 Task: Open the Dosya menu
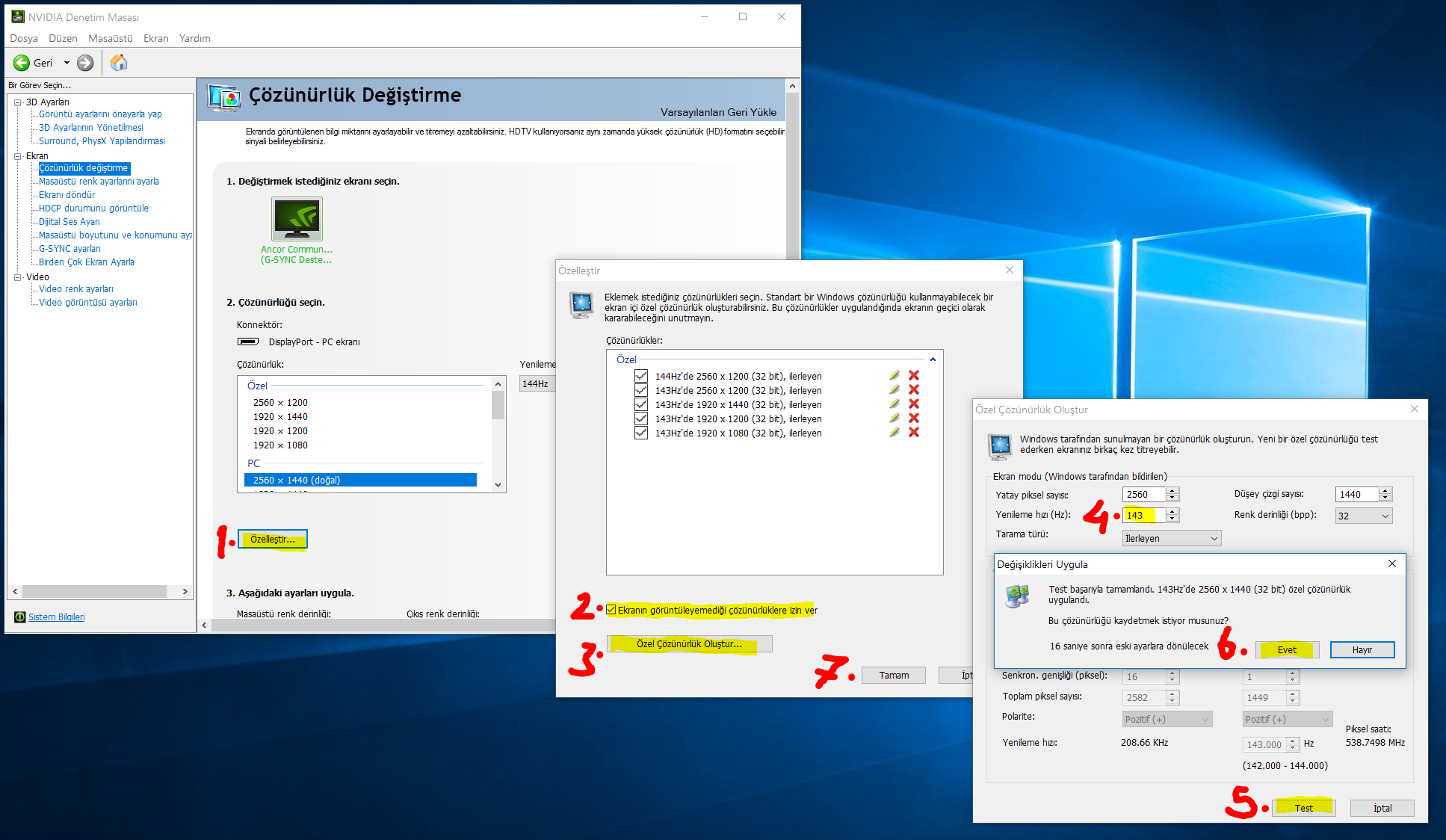tap(24, 38)
